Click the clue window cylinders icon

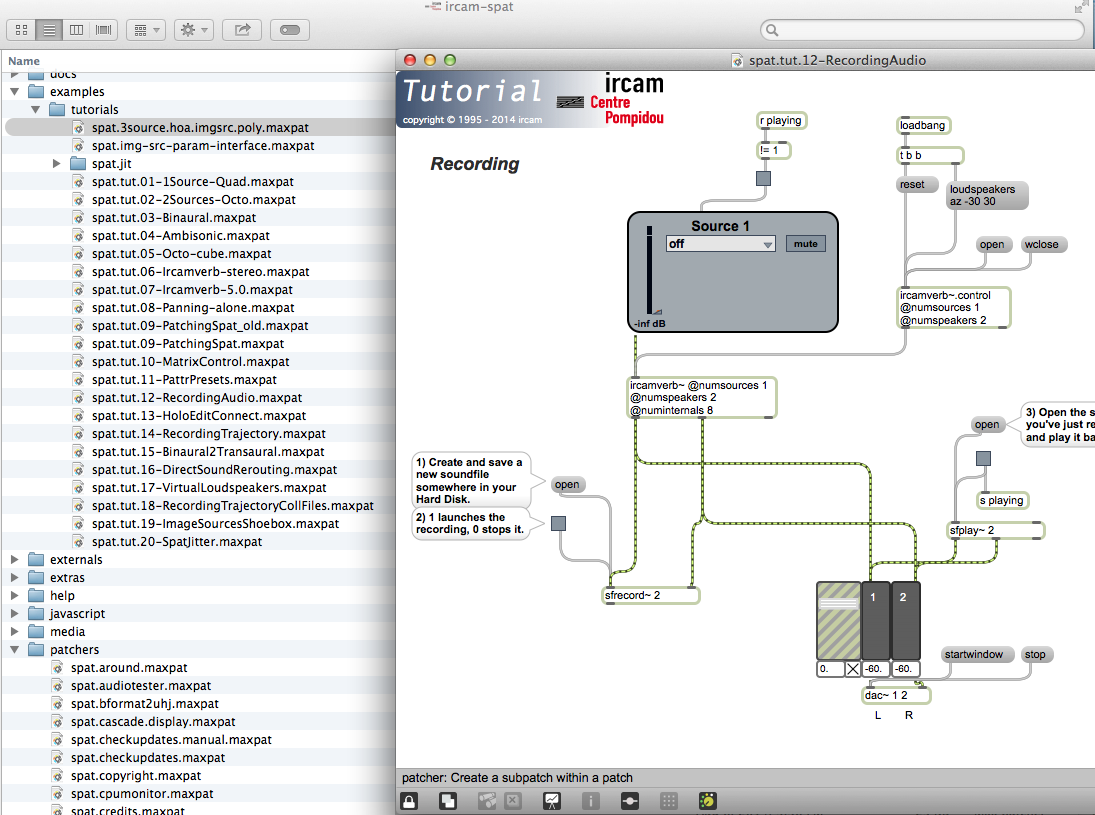[x=487, y=801]
